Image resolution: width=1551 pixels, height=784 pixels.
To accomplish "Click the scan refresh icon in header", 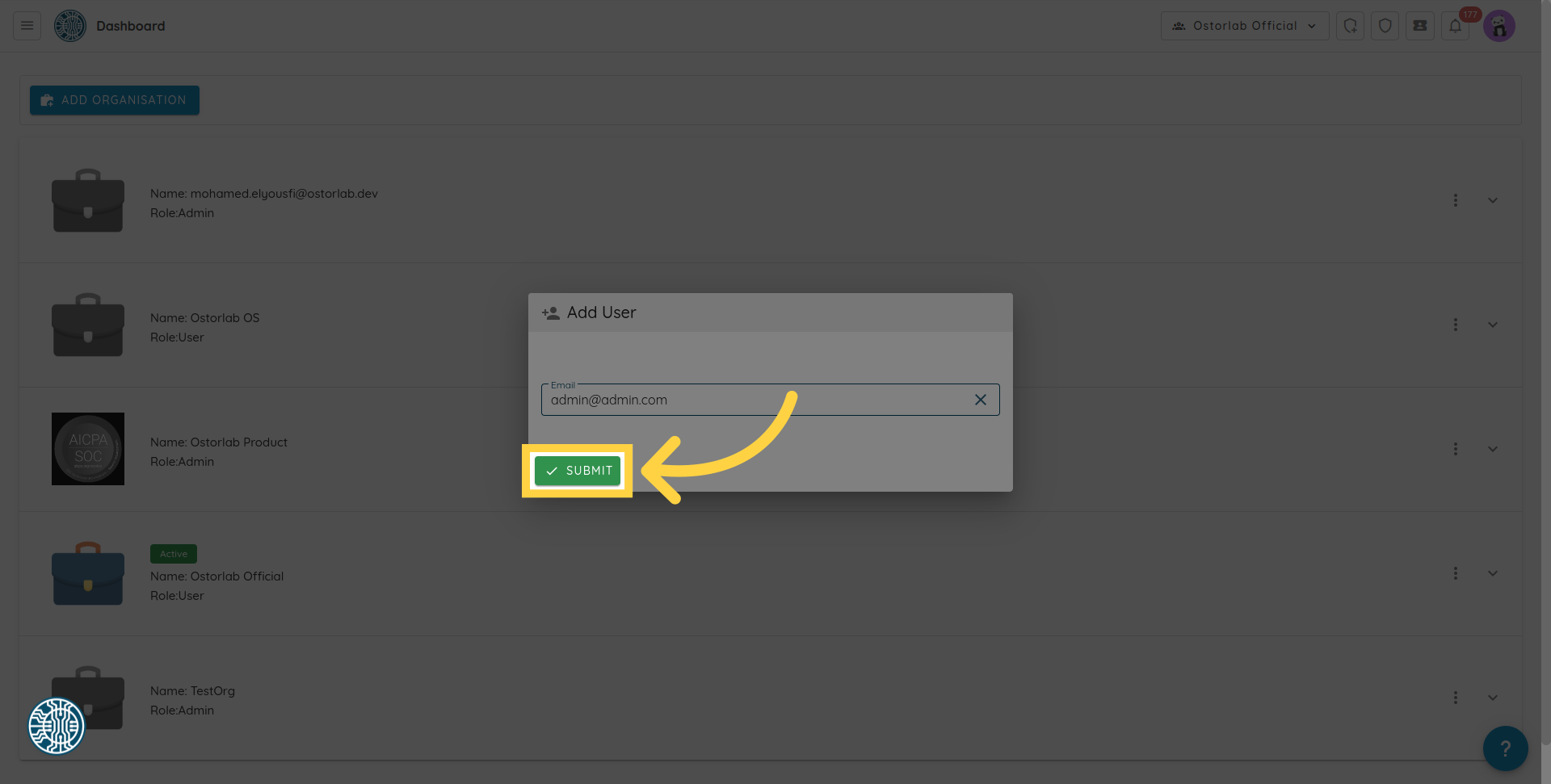I will point(1350,26).
